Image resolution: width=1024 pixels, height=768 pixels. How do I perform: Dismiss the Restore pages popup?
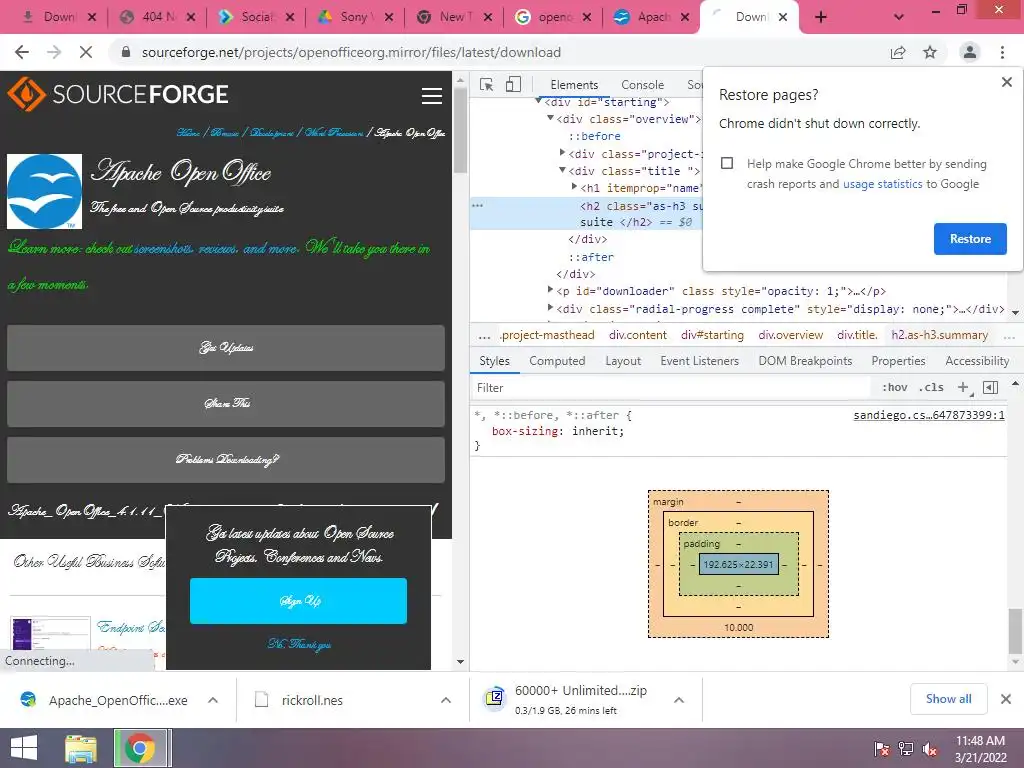[x=1006, y=82]
